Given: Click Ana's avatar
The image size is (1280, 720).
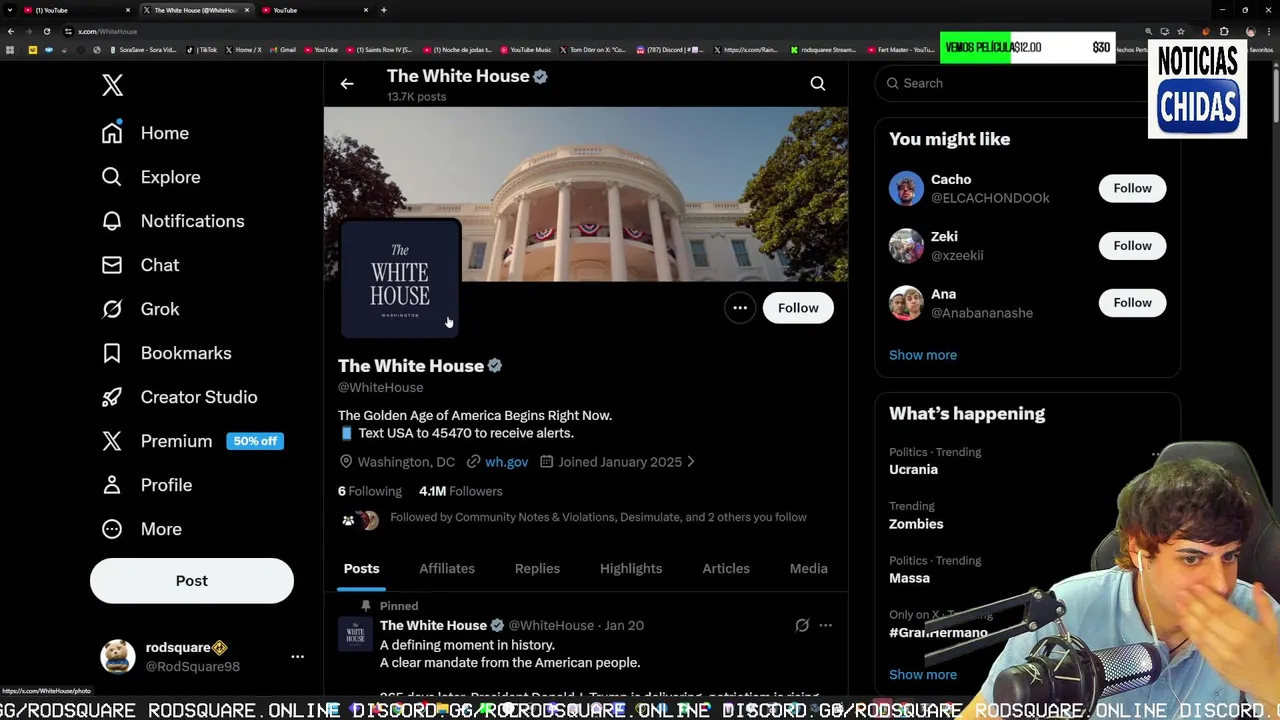Looking at the screenshot, I should [906, 303].
